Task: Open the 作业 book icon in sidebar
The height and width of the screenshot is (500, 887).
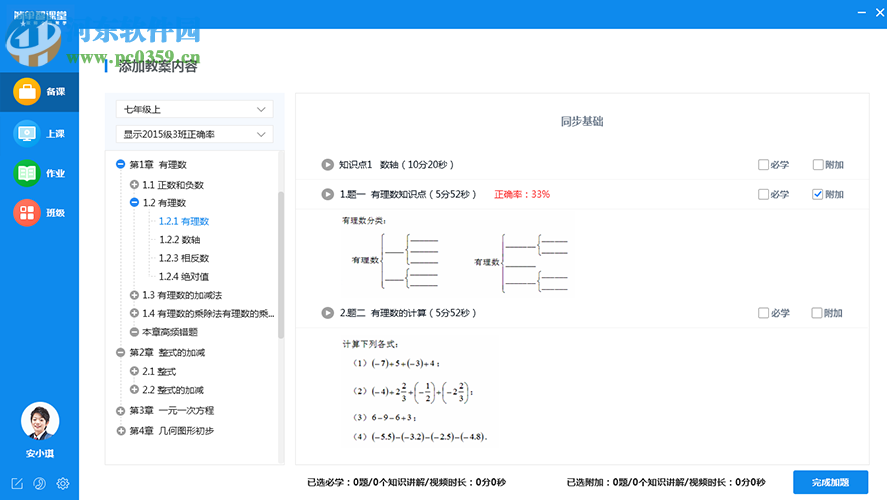Action: click(27, 173)
